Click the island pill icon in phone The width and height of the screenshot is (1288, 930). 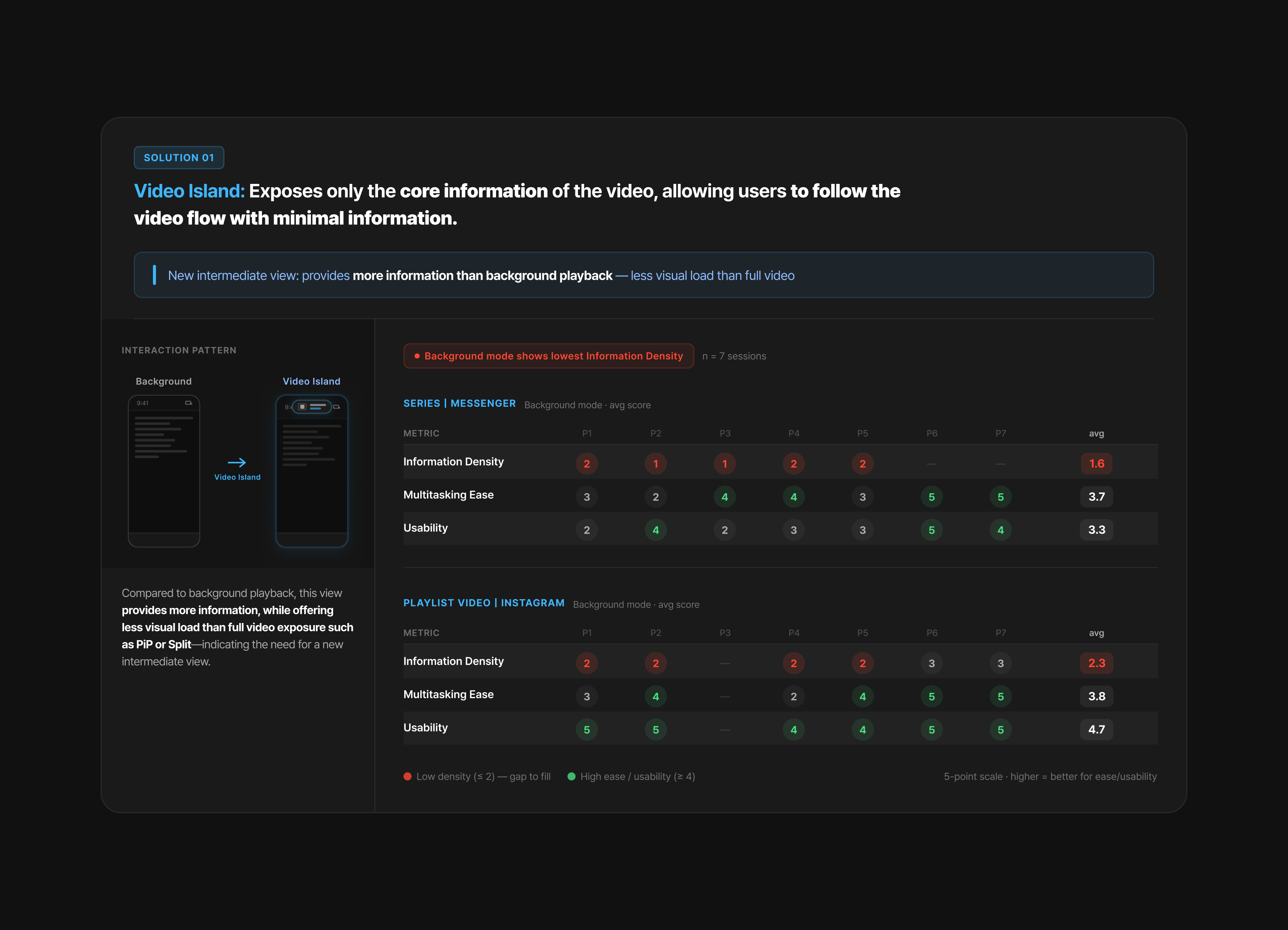point(312,407)
